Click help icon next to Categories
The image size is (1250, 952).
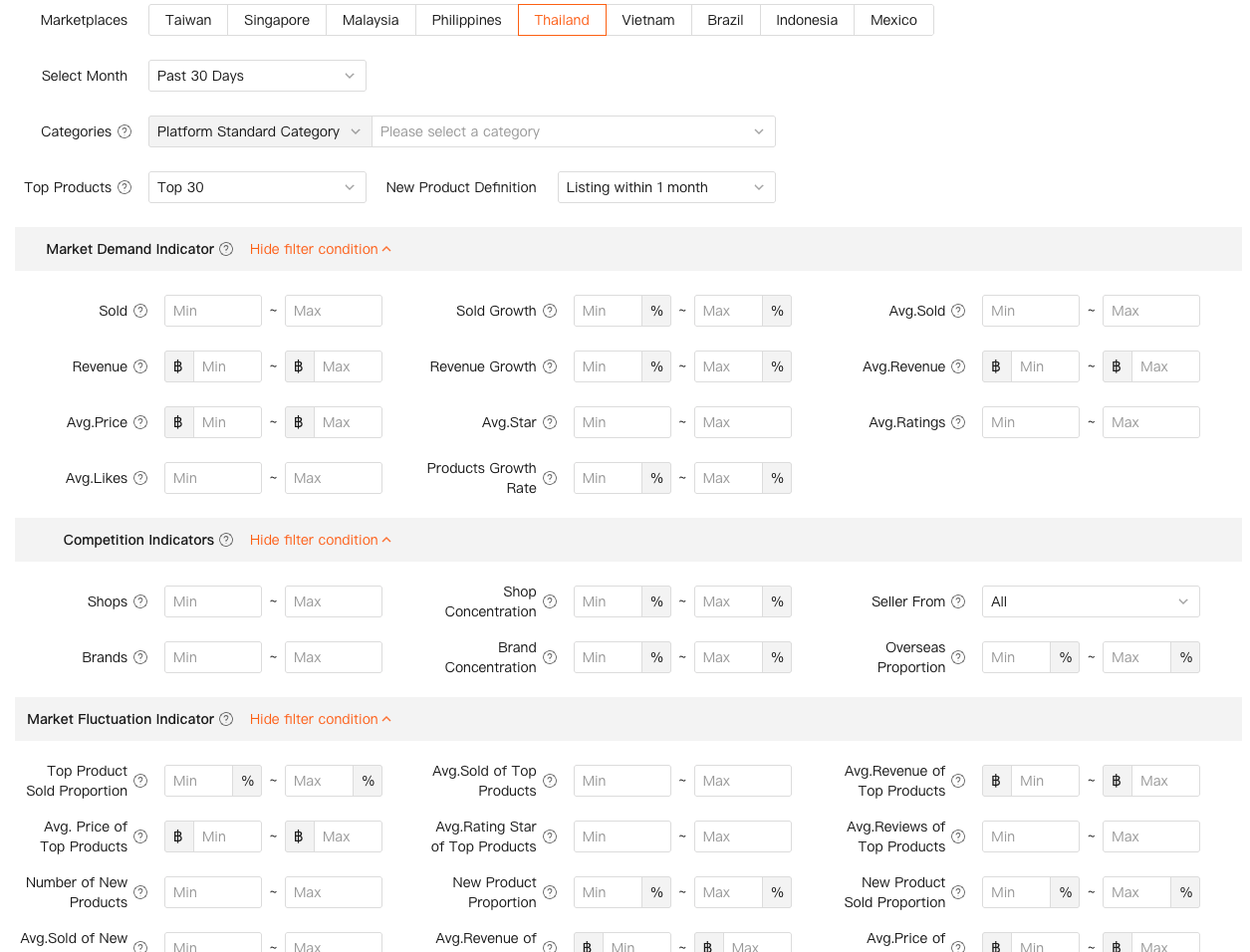click(125, 131)
